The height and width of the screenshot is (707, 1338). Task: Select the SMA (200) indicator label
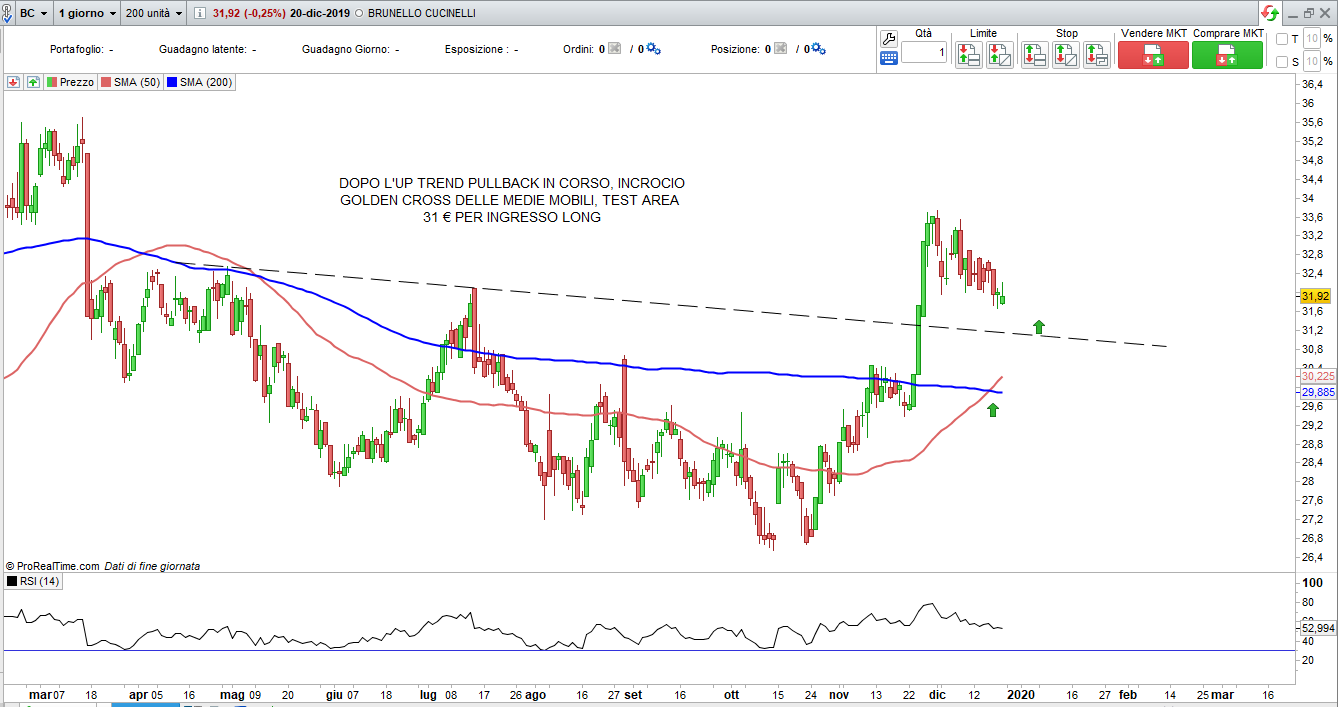click(x=200, y=82)
